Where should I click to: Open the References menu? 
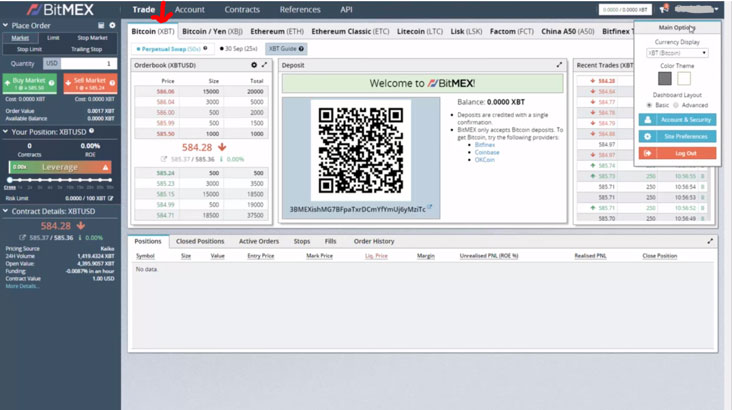tap(300, 9)
